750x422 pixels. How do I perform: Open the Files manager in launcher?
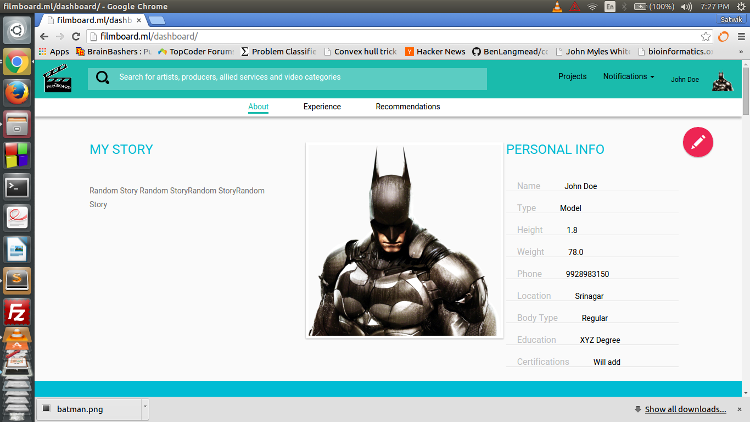click(x=17, y=124)
